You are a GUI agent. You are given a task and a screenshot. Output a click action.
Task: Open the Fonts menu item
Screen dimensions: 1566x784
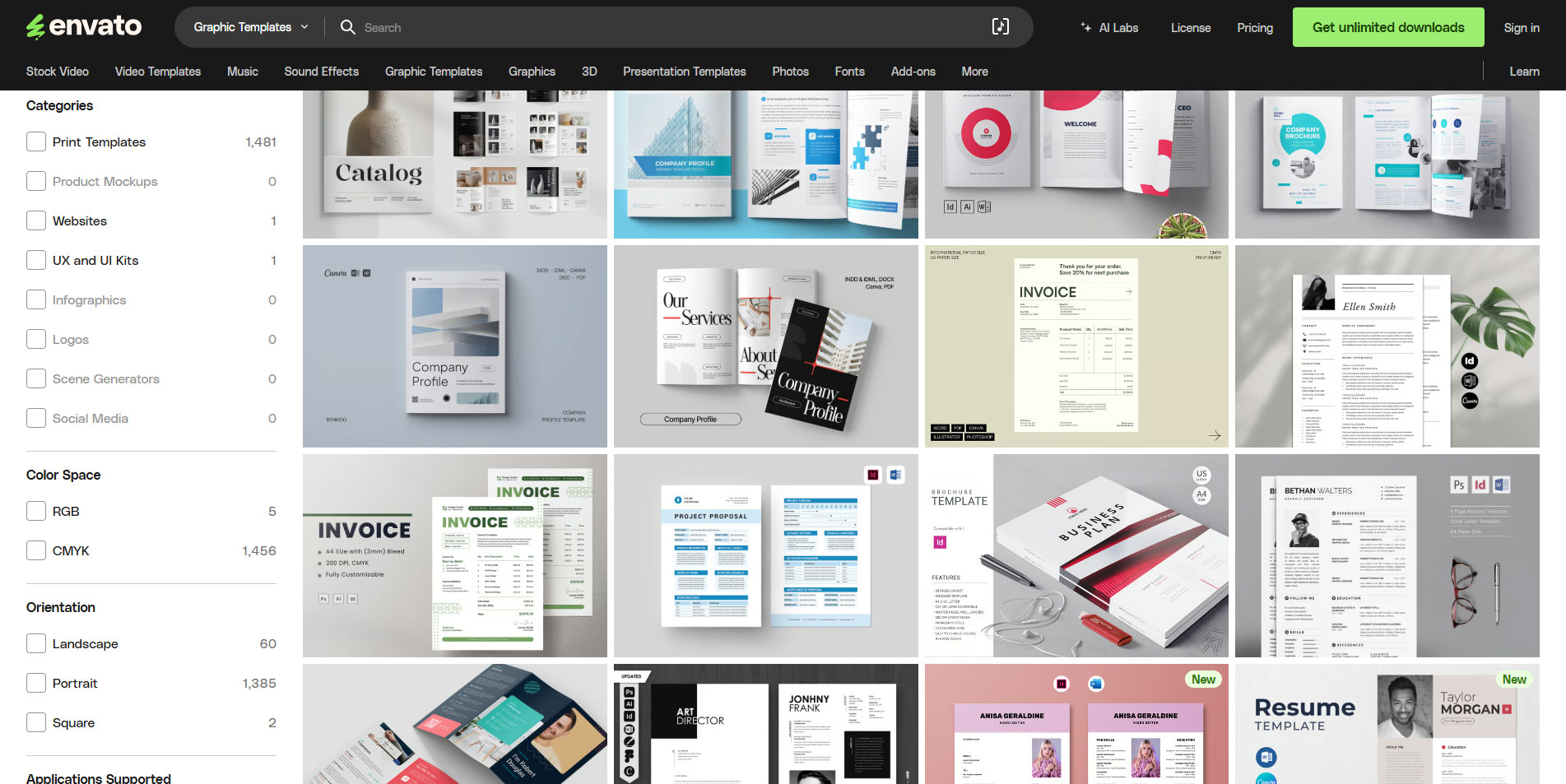pos(850,72)
